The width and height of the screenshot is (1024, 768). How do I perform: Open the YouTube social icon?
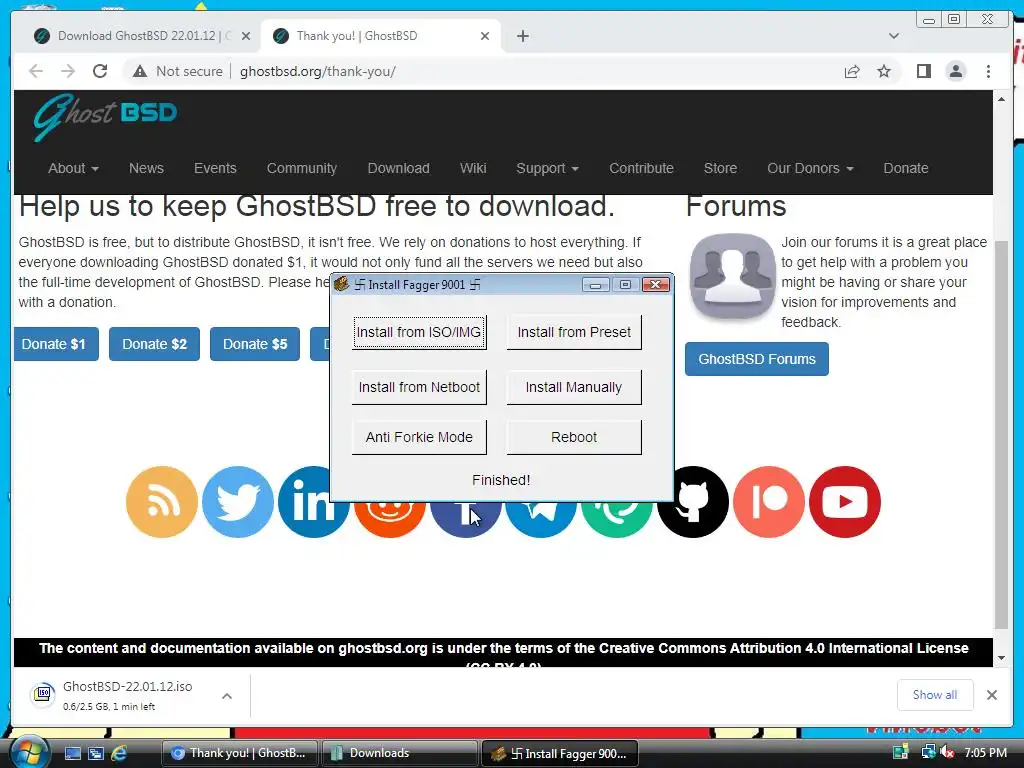(x=845, y=502)
